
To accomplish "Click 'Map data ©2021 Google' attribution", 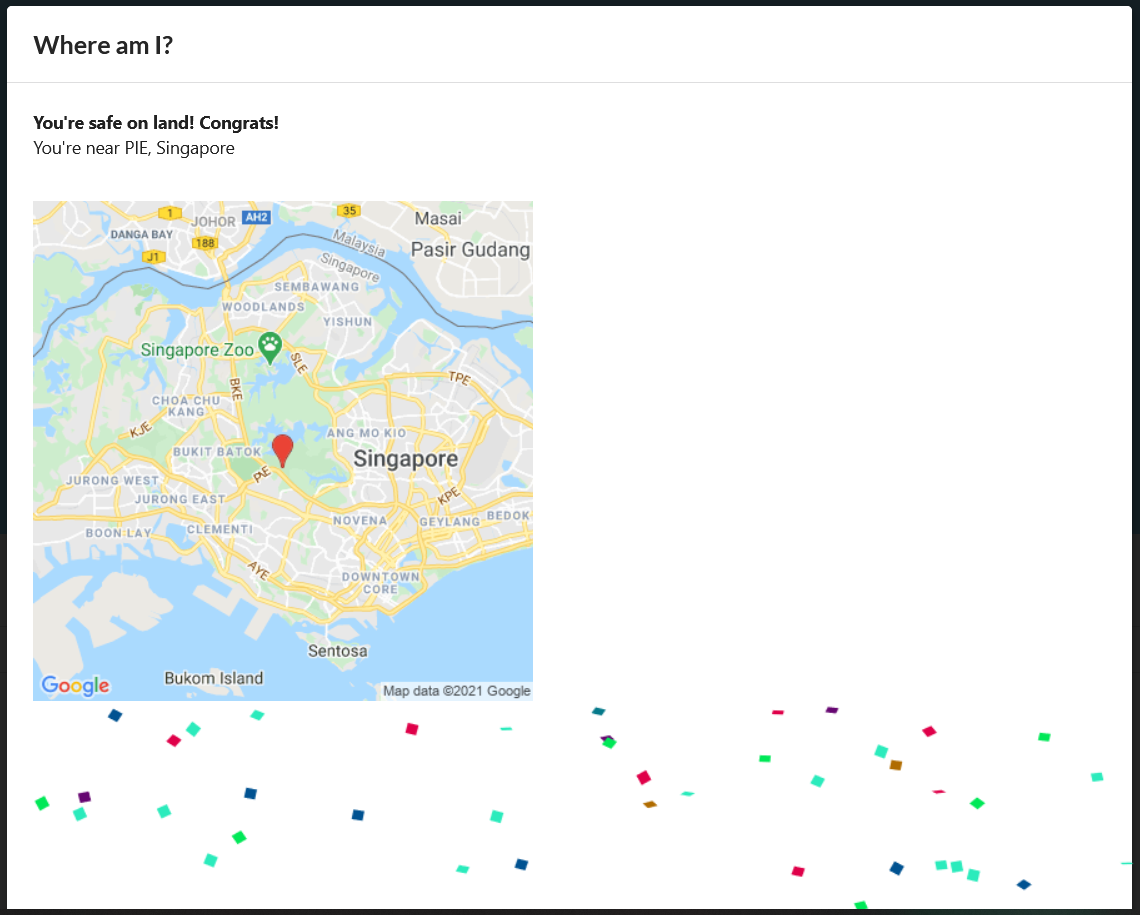I will 457,691.
